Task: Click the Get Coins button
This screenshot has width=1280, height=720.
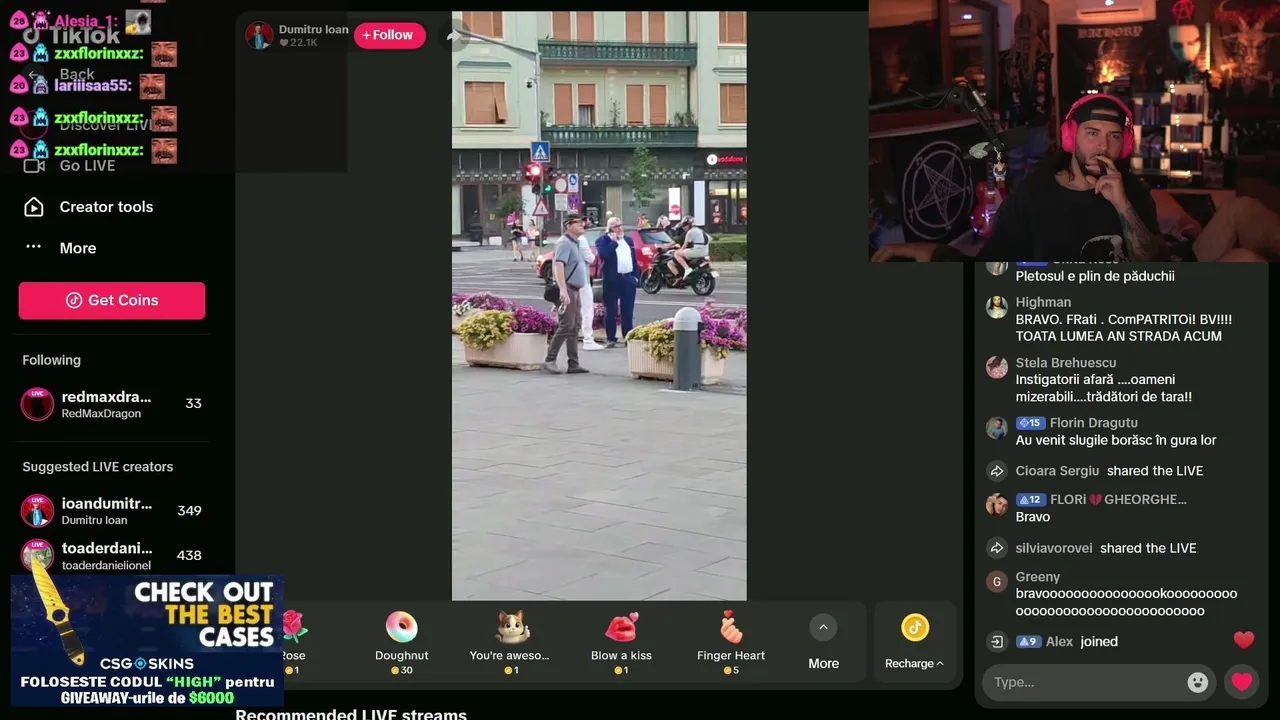Action: tap(112, 300)
